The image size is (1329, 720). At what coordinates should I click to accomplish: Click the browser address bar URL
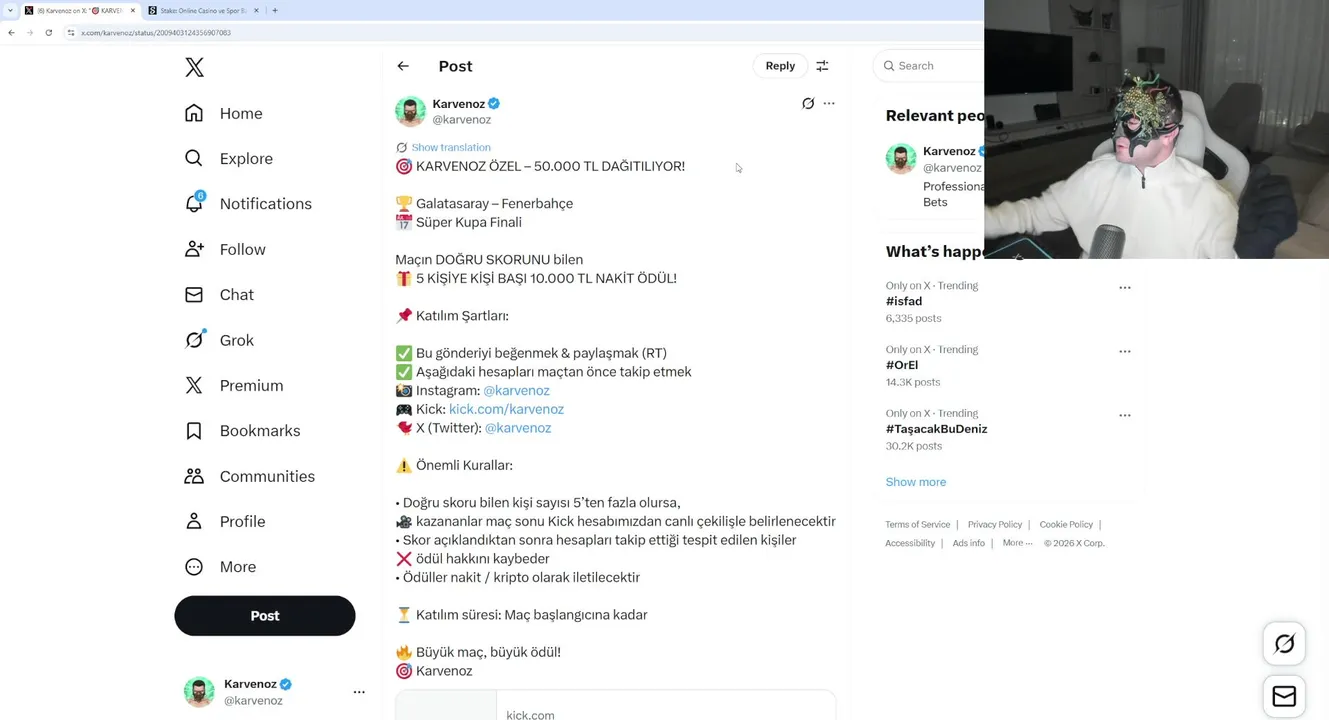(156, 33)
